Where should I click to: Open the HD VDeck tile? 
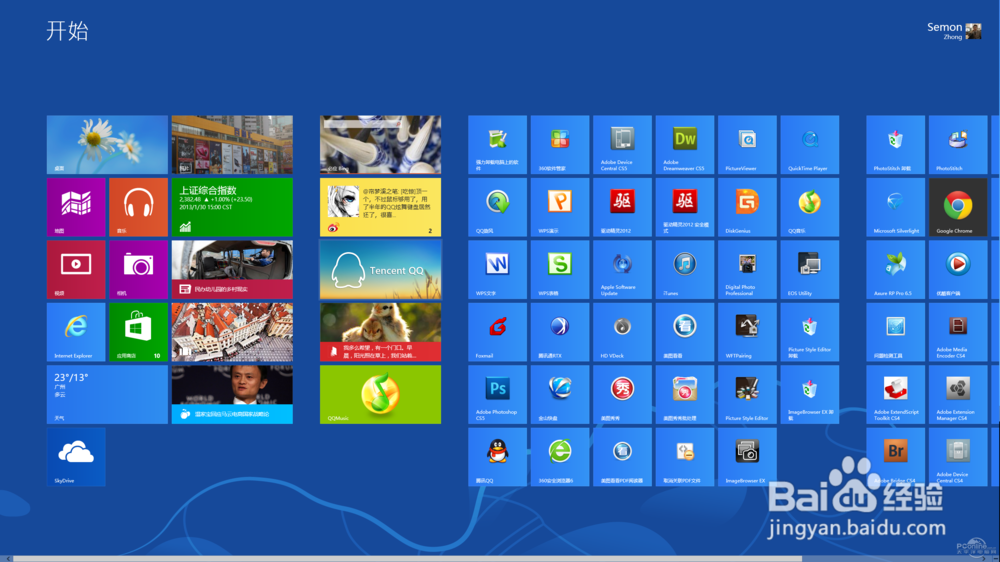tap(622, 332)
